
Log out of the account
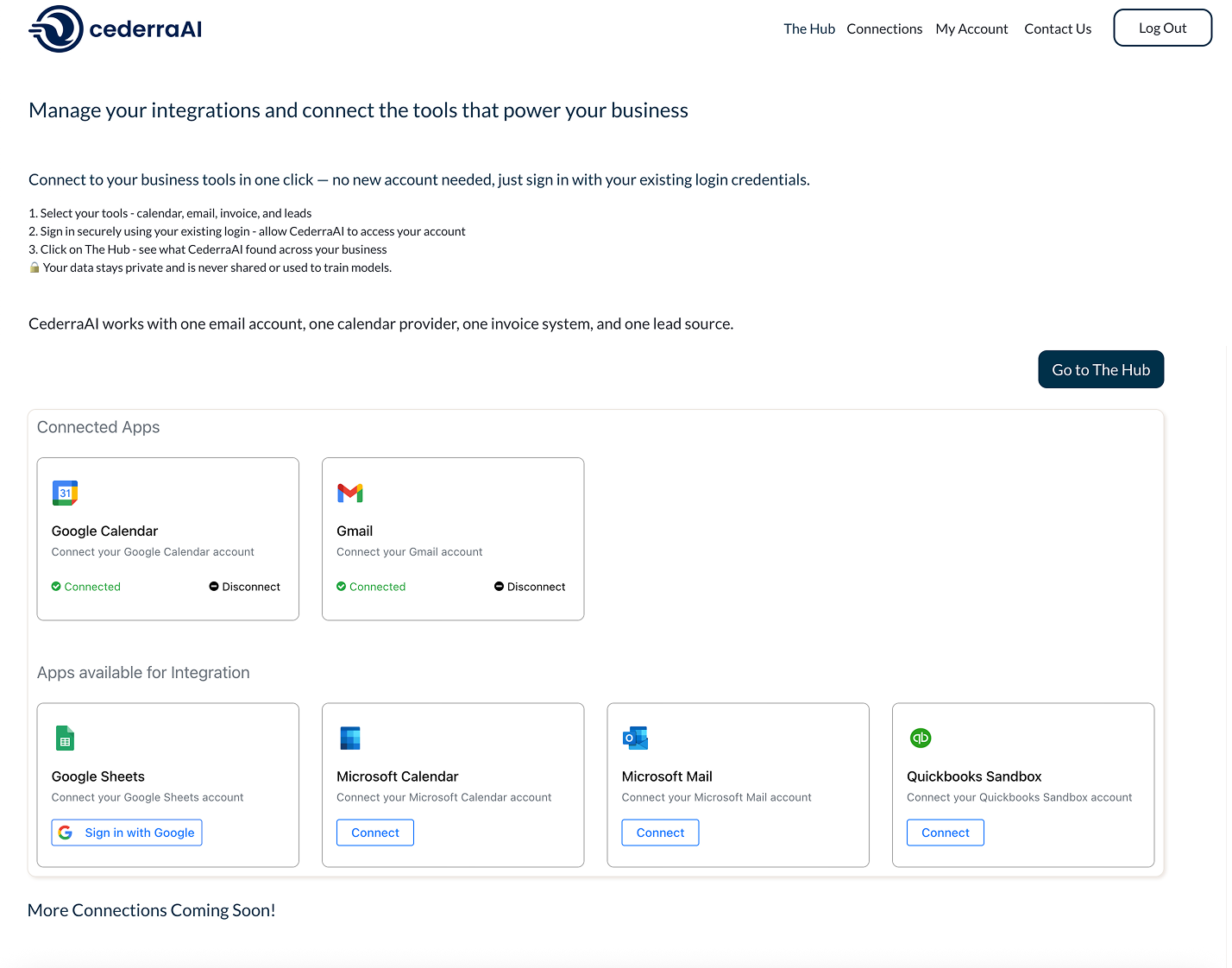click(x=1163, y=28)
